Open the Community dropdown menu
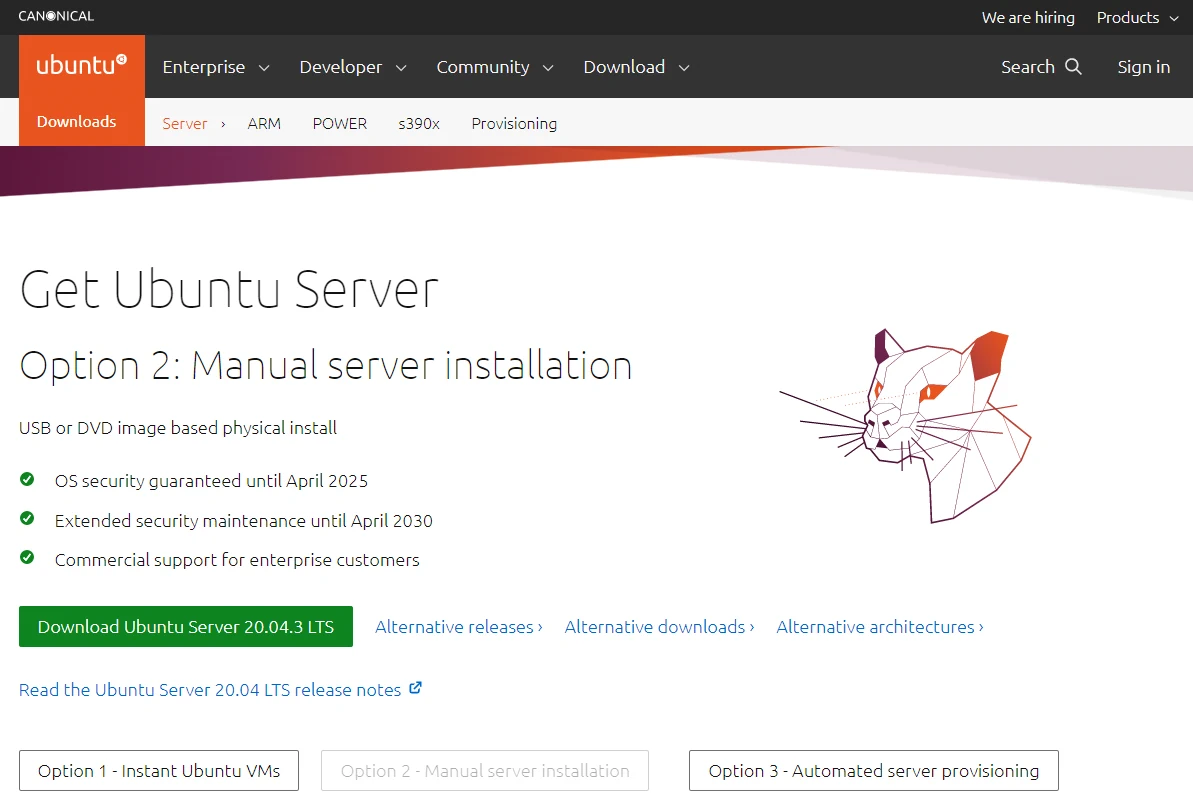 (x=495, y=67)
